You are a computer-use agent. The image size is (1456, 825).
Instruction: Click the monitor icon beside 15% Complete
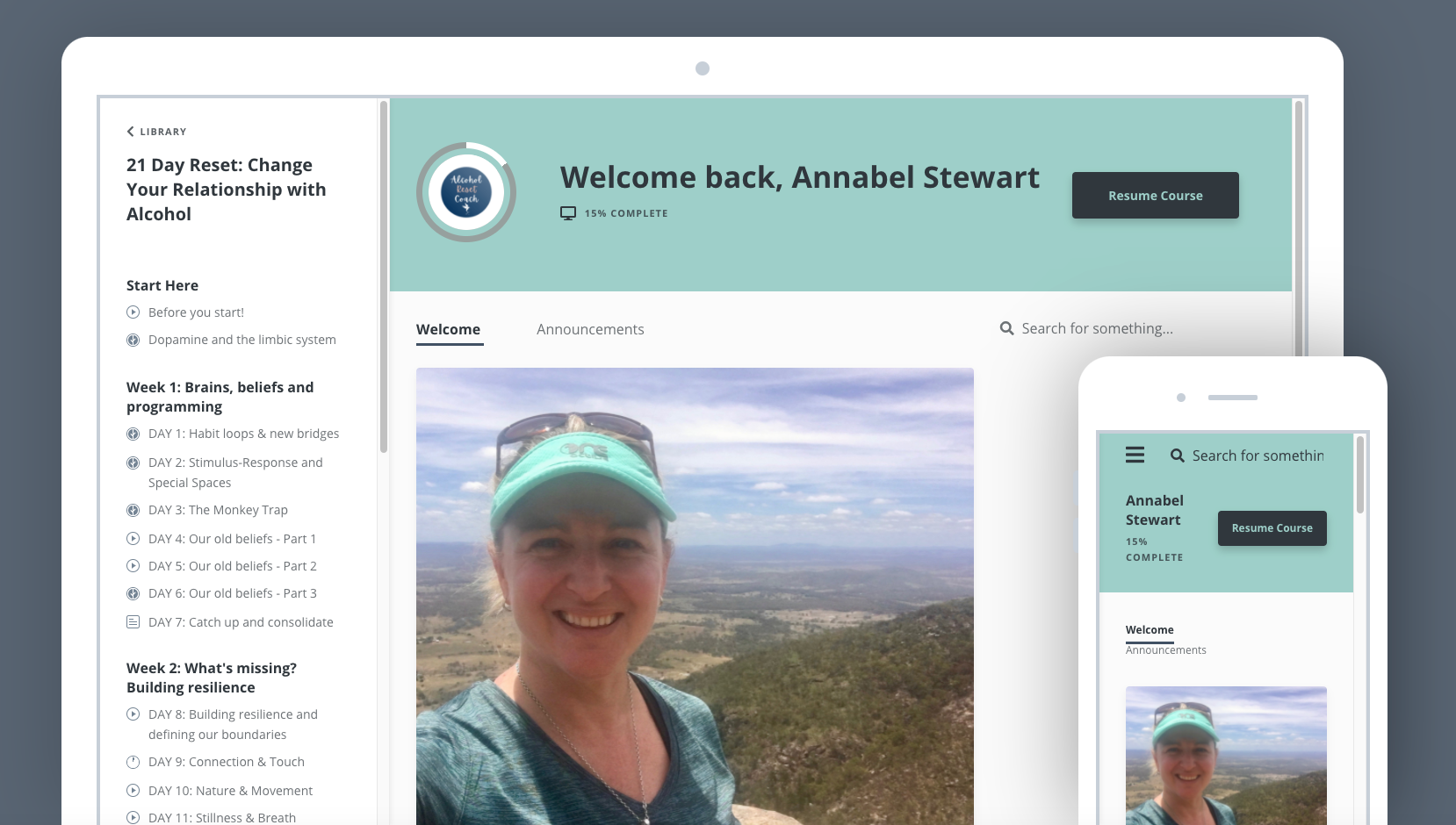[568, 213]
